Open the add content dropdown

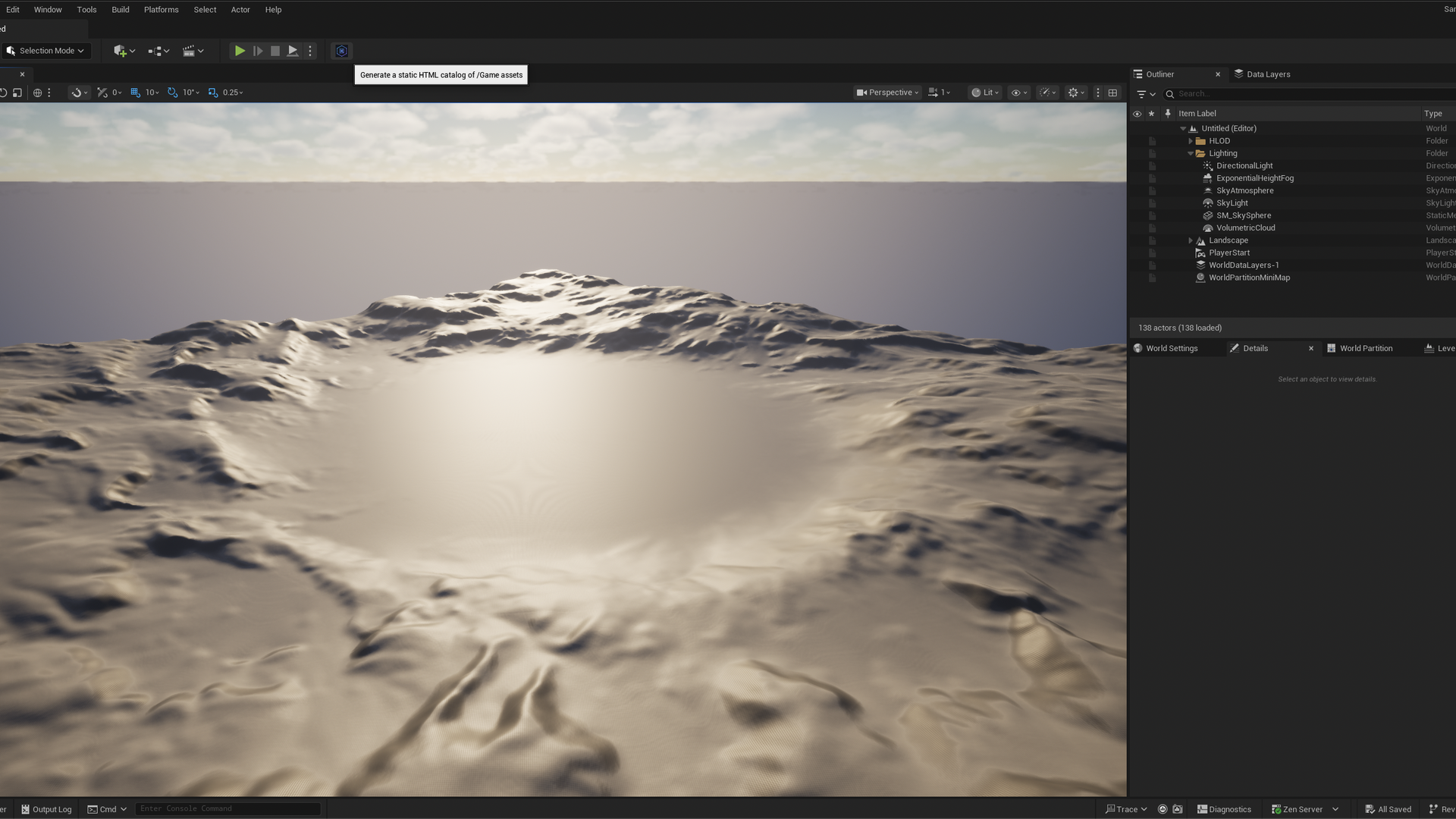[124, 51]
